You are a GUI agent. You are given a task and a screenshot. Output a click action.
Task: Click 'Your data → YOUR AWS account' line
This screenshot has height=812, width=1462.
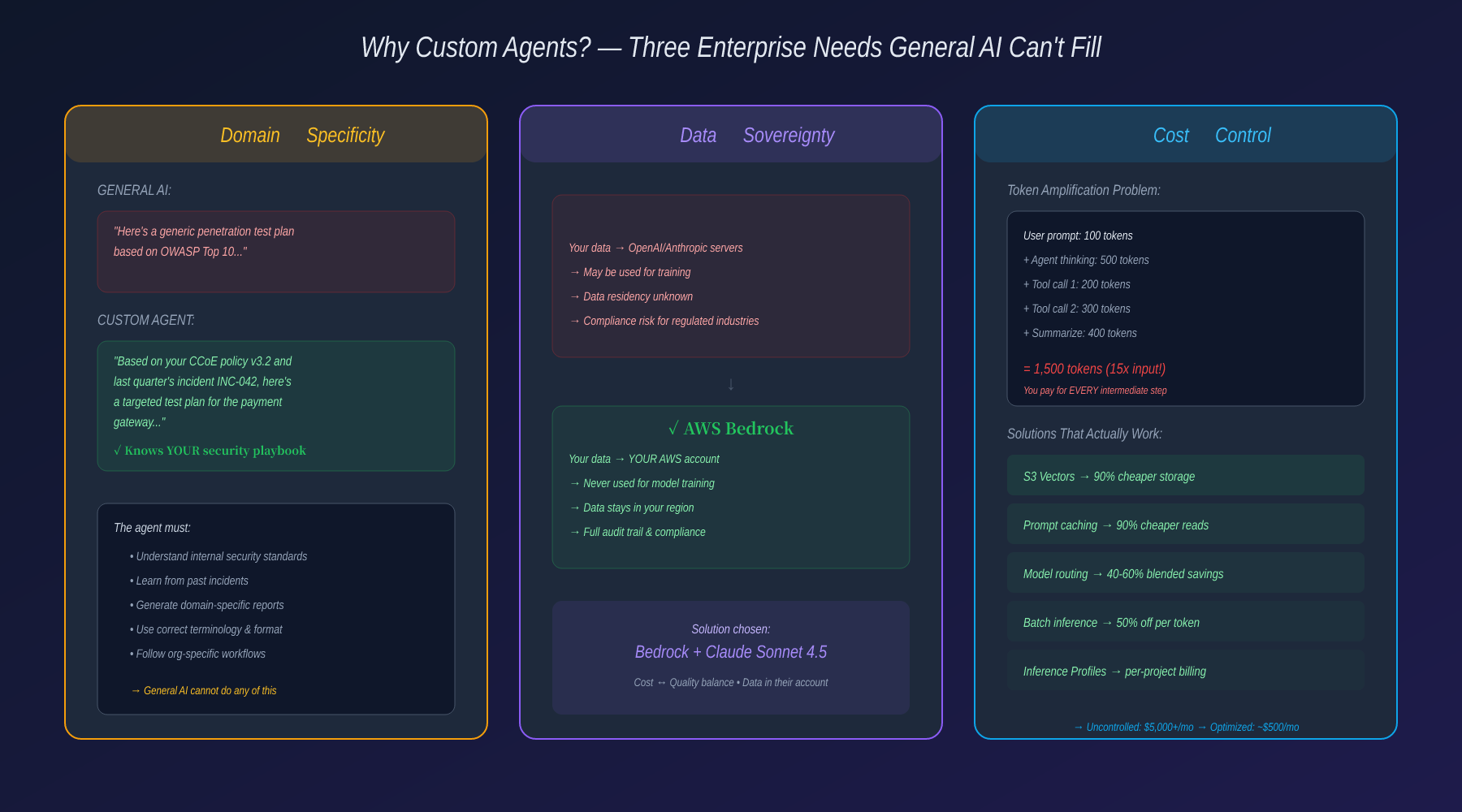644,459
